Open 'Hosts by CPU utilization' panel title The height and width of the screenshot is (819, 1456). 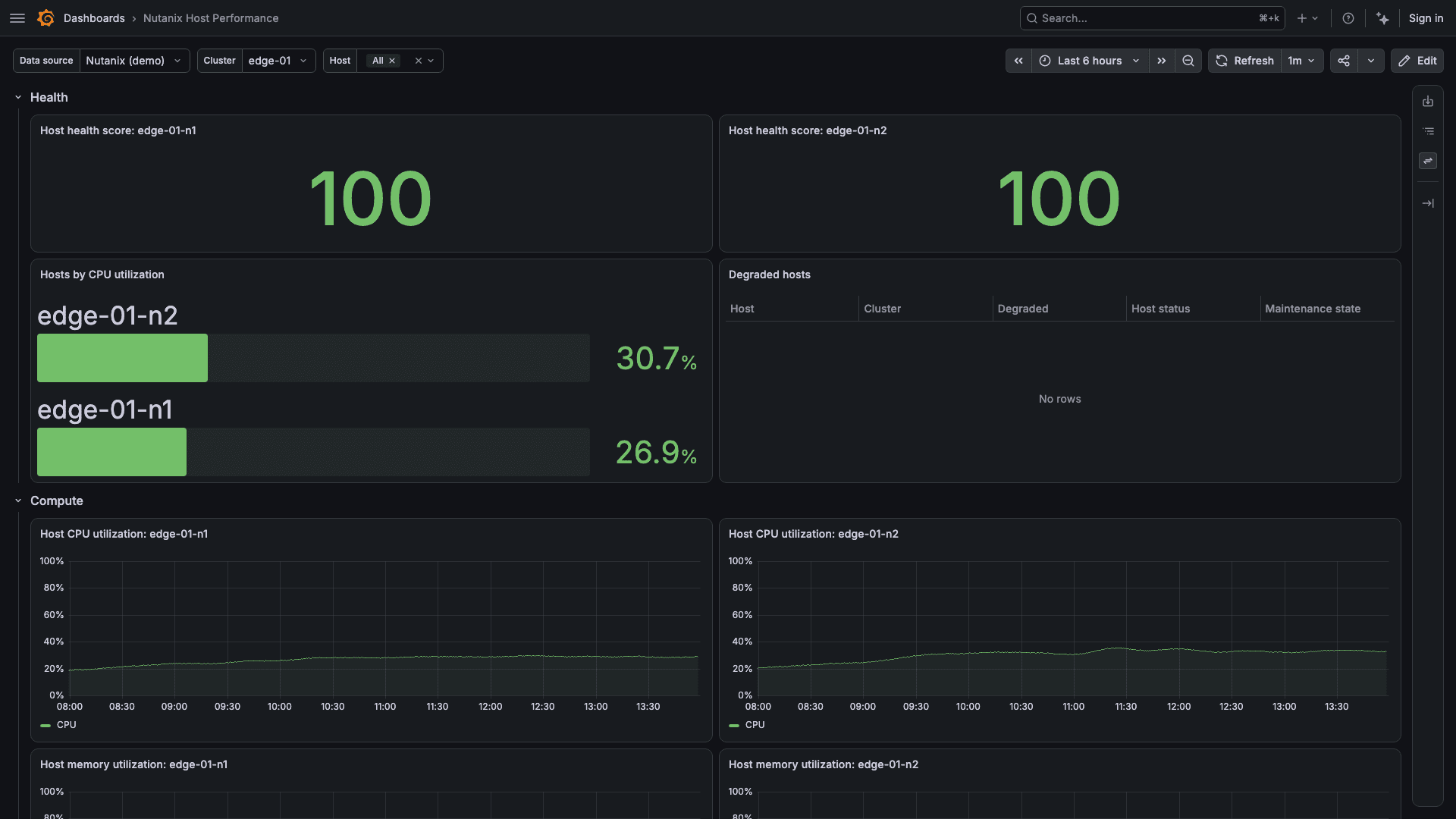point(102,275)
